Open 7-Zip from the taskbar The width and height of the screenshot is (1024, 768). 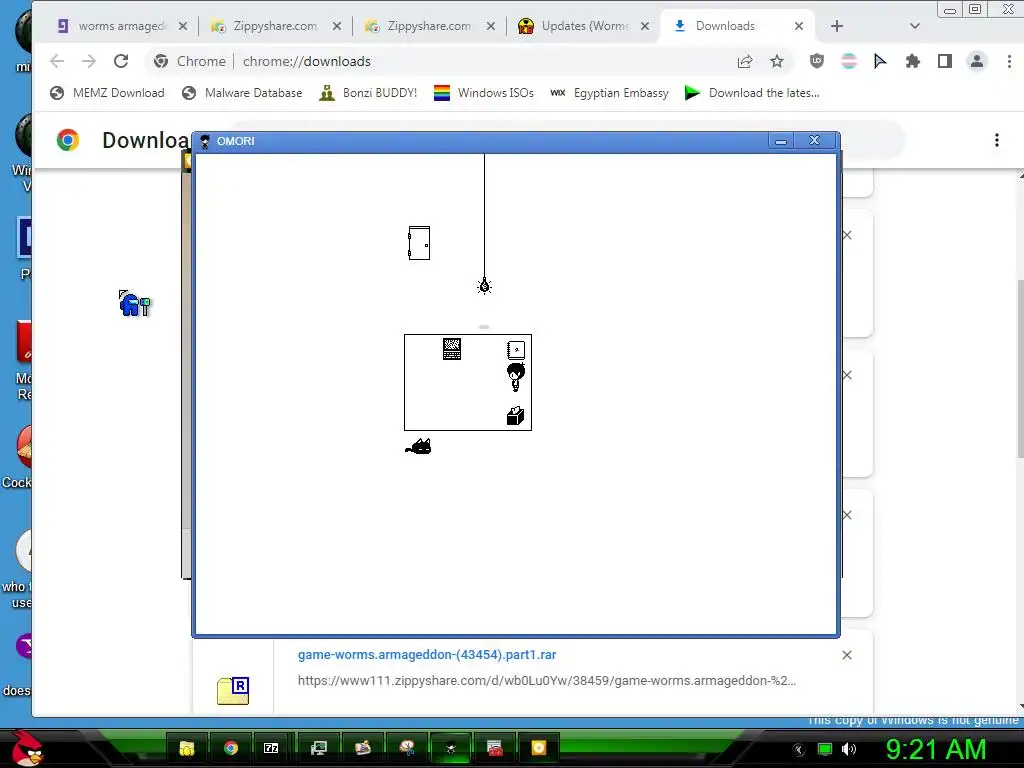click(x=271, y=748)
